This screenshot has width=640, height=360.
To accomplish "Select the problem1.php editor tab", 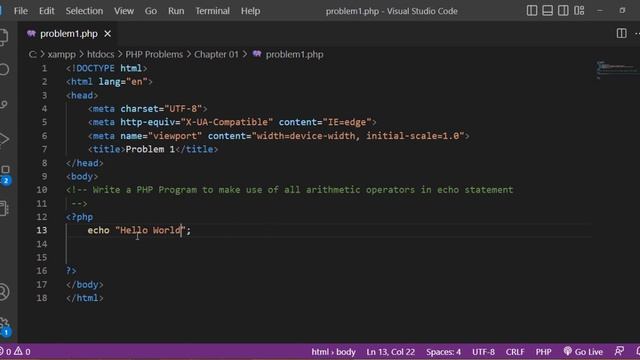I will (x=68, y=34).
